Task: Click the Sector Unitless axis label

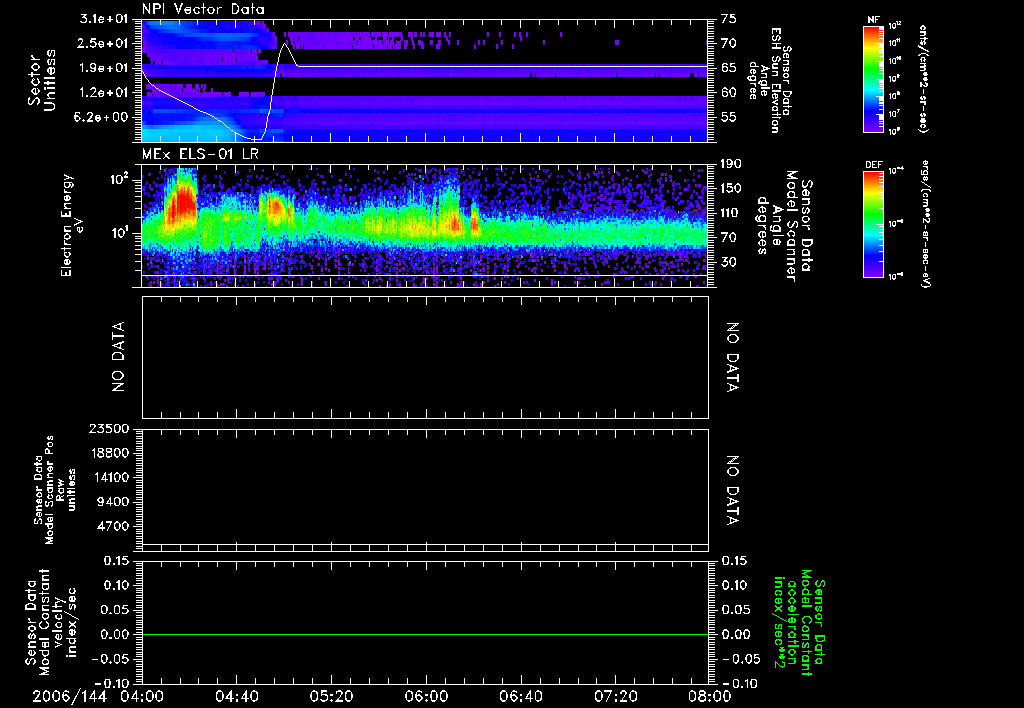Action: pos(40,80)
